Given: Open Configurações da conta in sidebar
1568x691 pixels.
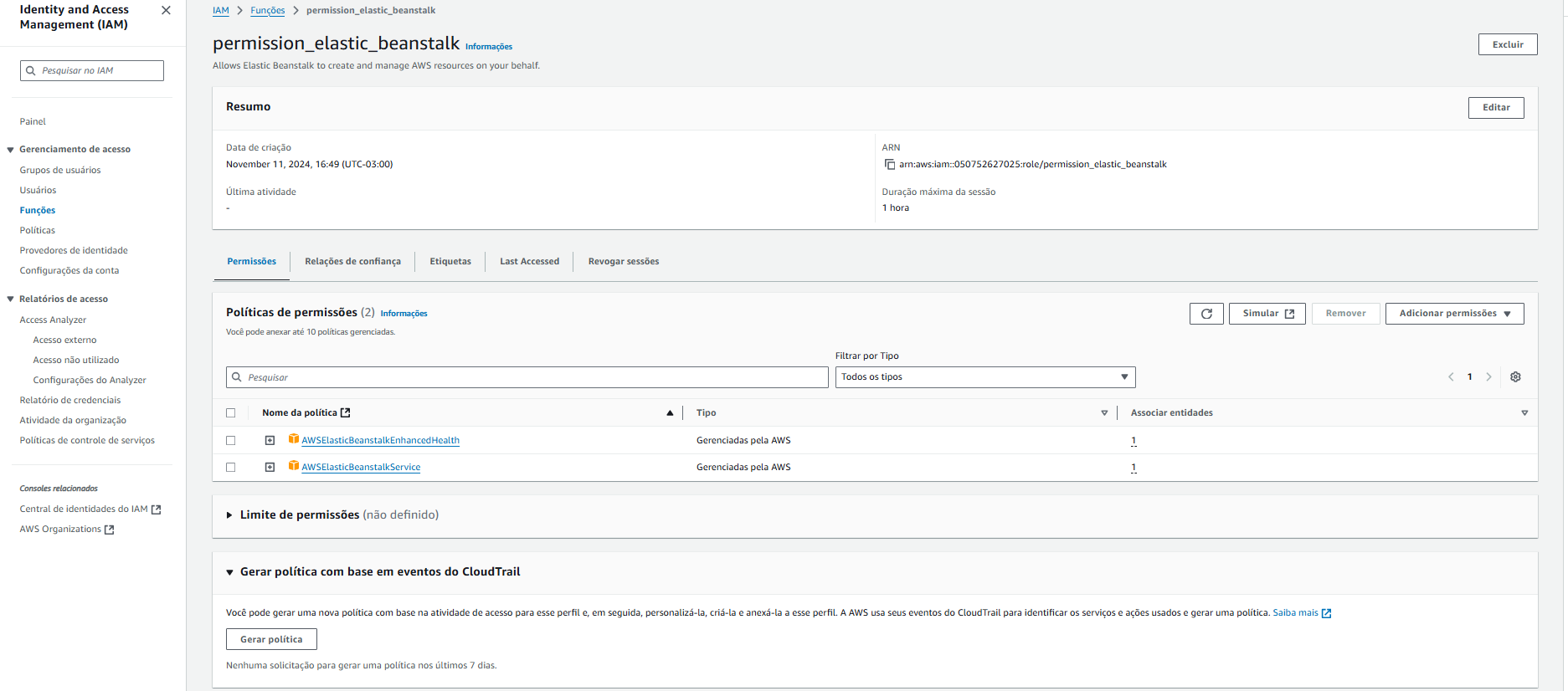Looking at the screenshot, I should [x=69, y=271].
